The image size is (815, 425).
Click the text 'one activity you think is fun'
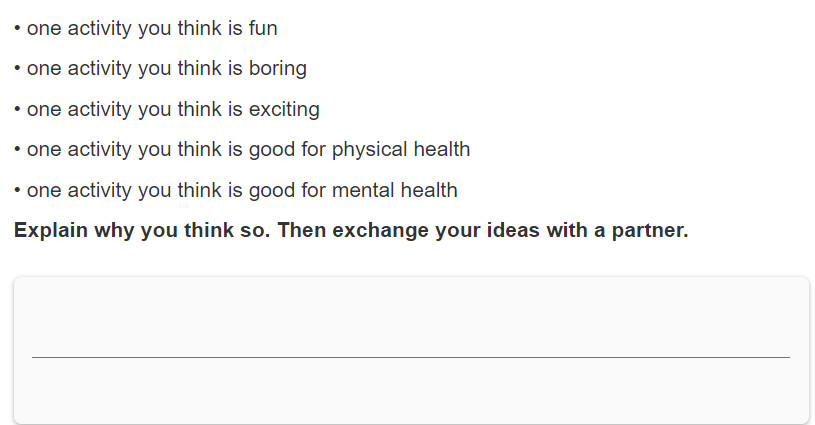(152, 29)
